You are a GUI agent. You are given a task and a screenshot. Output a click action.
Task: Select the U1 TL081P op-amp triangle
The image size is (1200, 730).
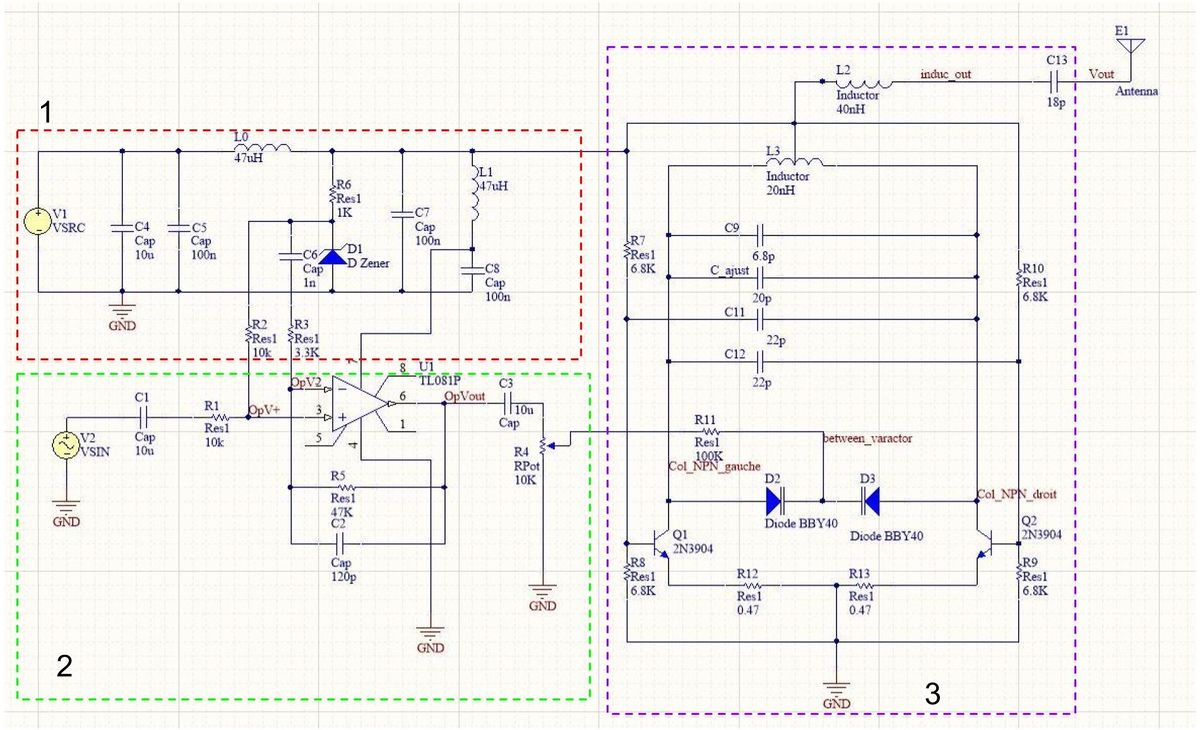[x=362, y=403]
